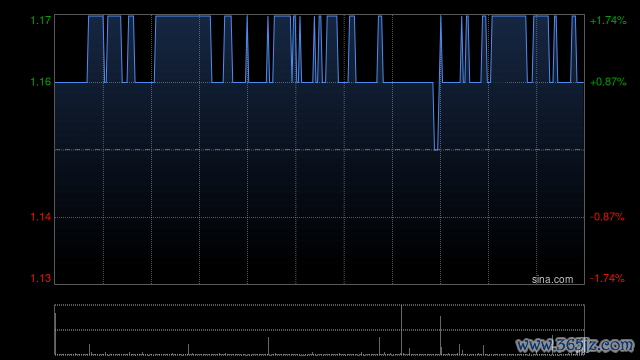The height and width of the screenshot is (360, 640).
Task: Click the dashed middle horizontal baseline
Action: [x=320, y=150]
